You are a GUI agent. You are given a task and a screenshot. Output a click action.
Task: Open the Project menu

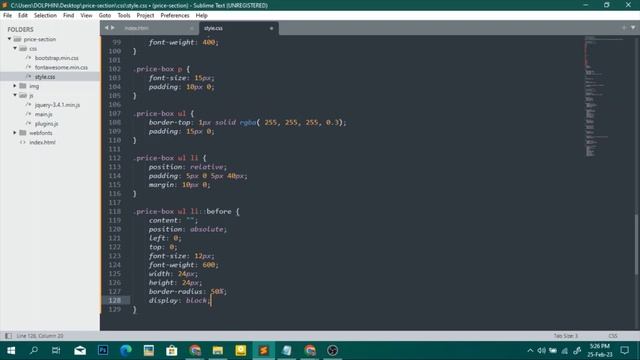click(145, 16)
